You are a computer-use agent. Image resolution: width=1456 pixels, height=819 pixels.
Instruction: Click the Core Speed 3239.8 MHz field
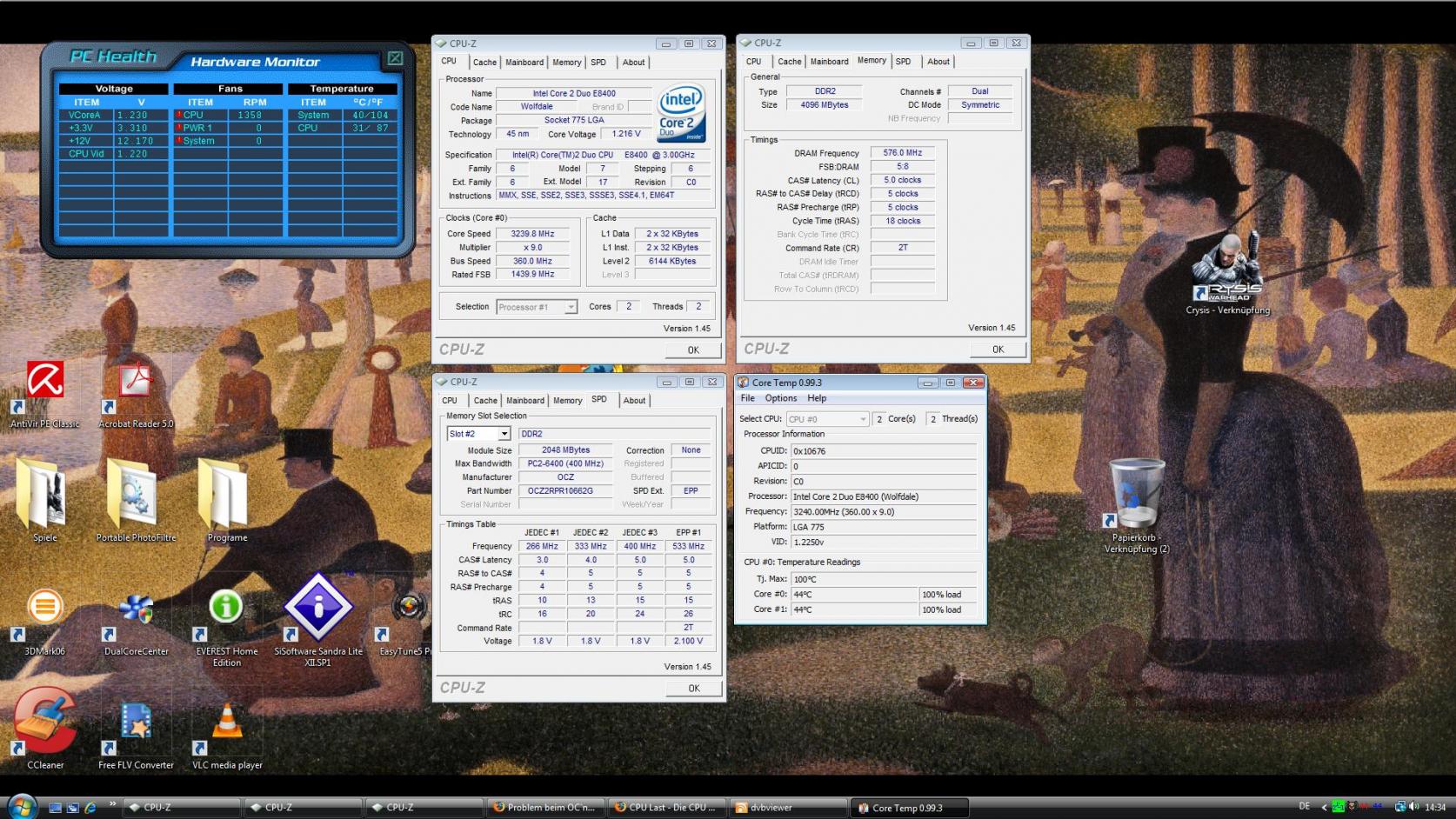click(532, 234)
